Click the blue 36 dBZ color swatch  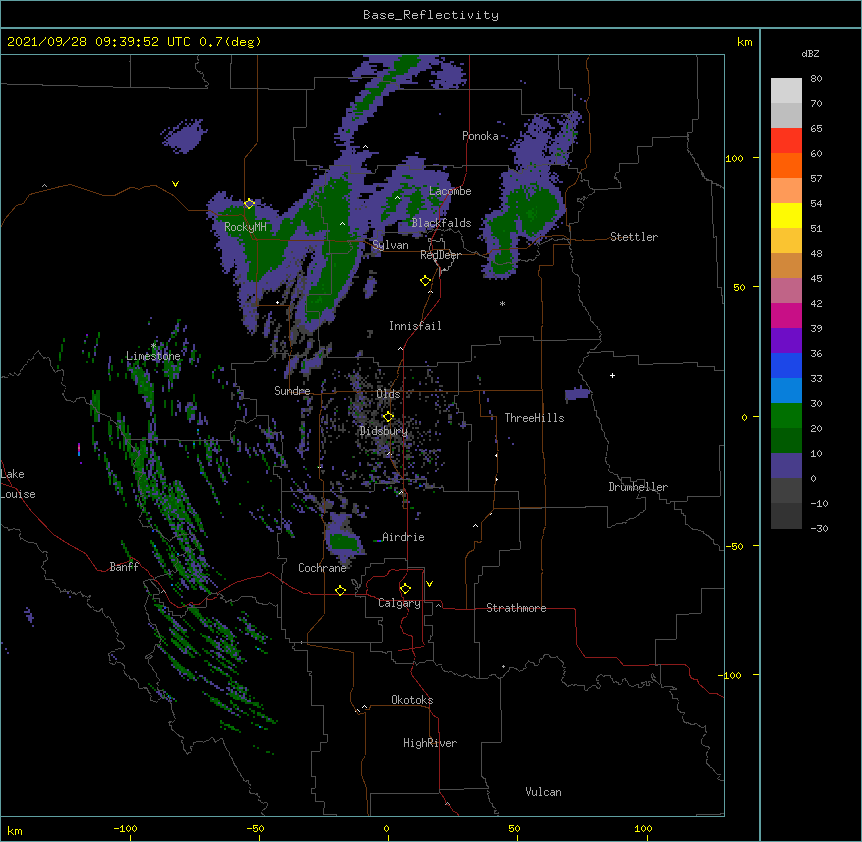(786, 365)
